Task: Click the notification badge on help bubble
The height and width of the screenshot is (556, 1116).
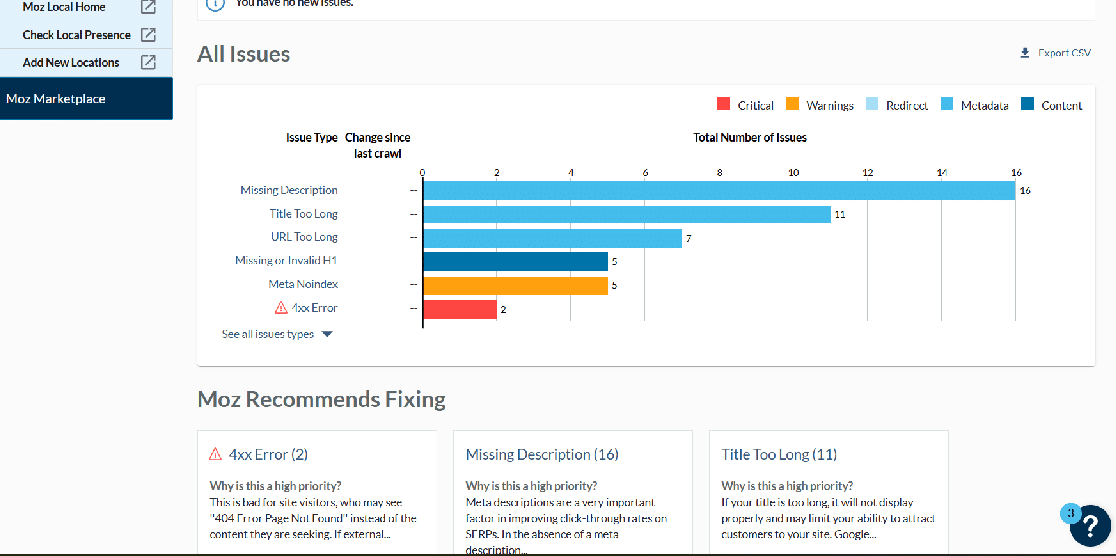Action: 1070,512
